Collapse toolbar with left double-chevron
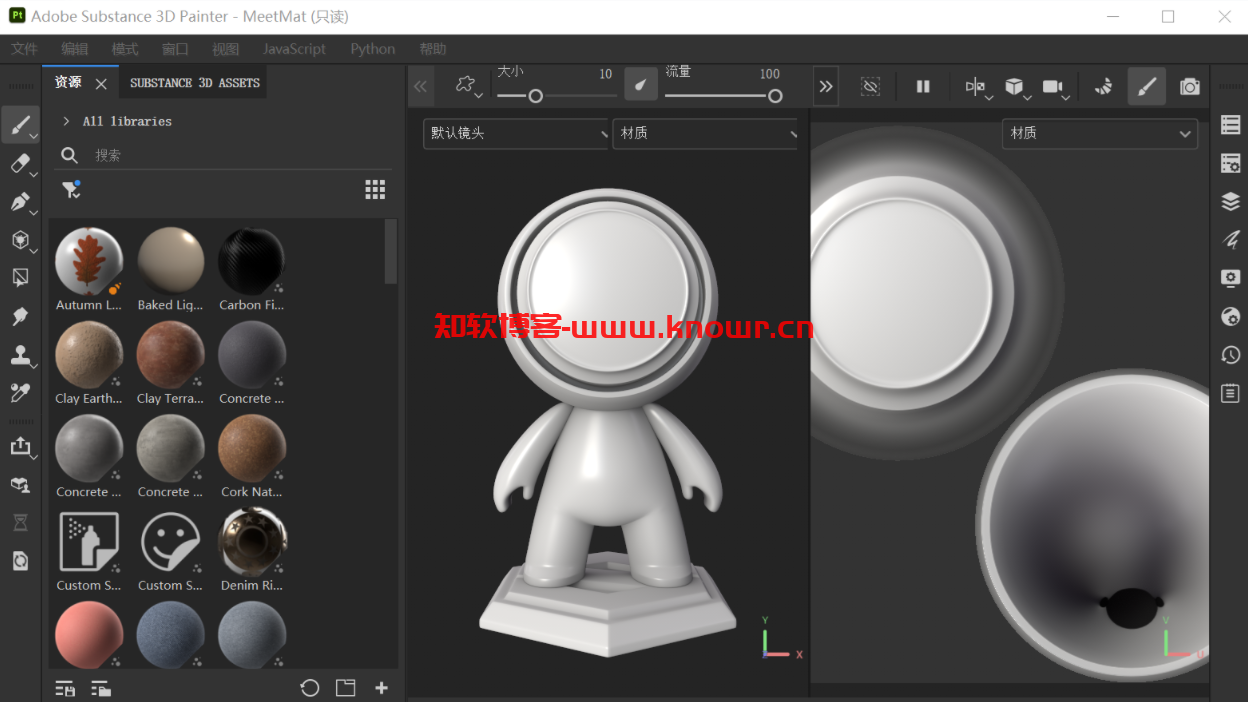 [421, 87]
